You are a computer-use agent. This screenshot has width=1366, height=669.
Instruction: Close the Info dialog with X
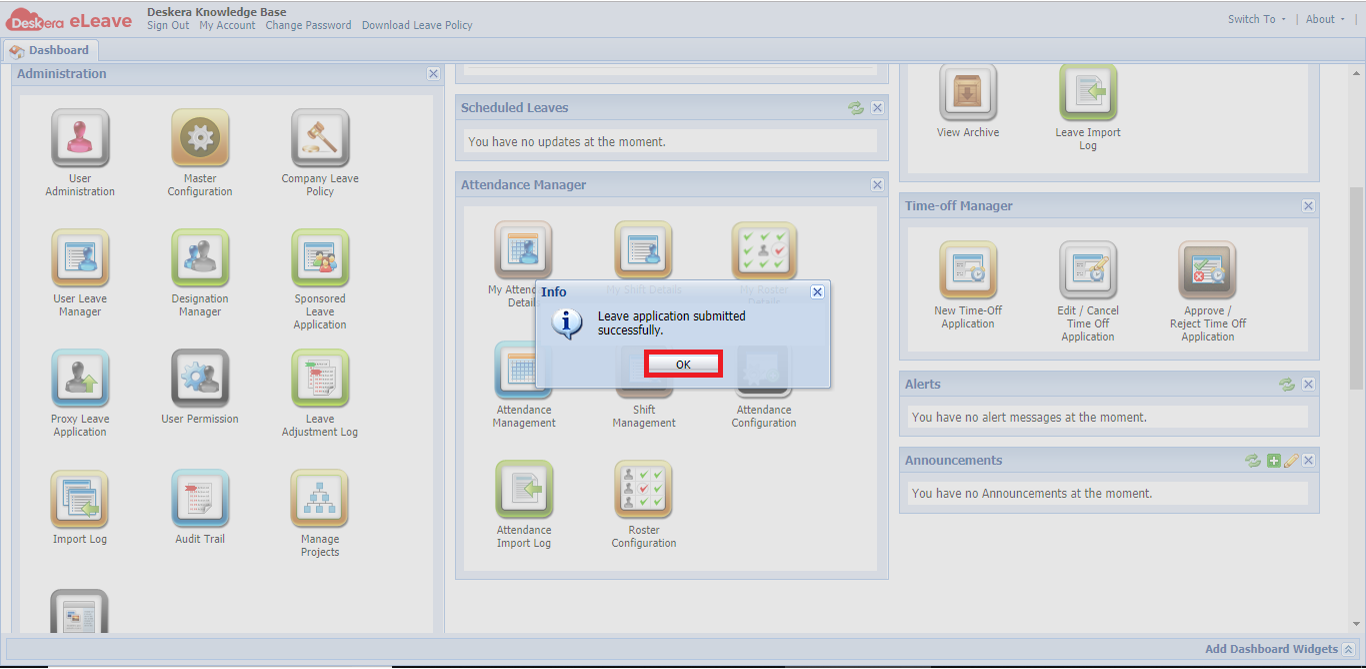click(817, 292)
